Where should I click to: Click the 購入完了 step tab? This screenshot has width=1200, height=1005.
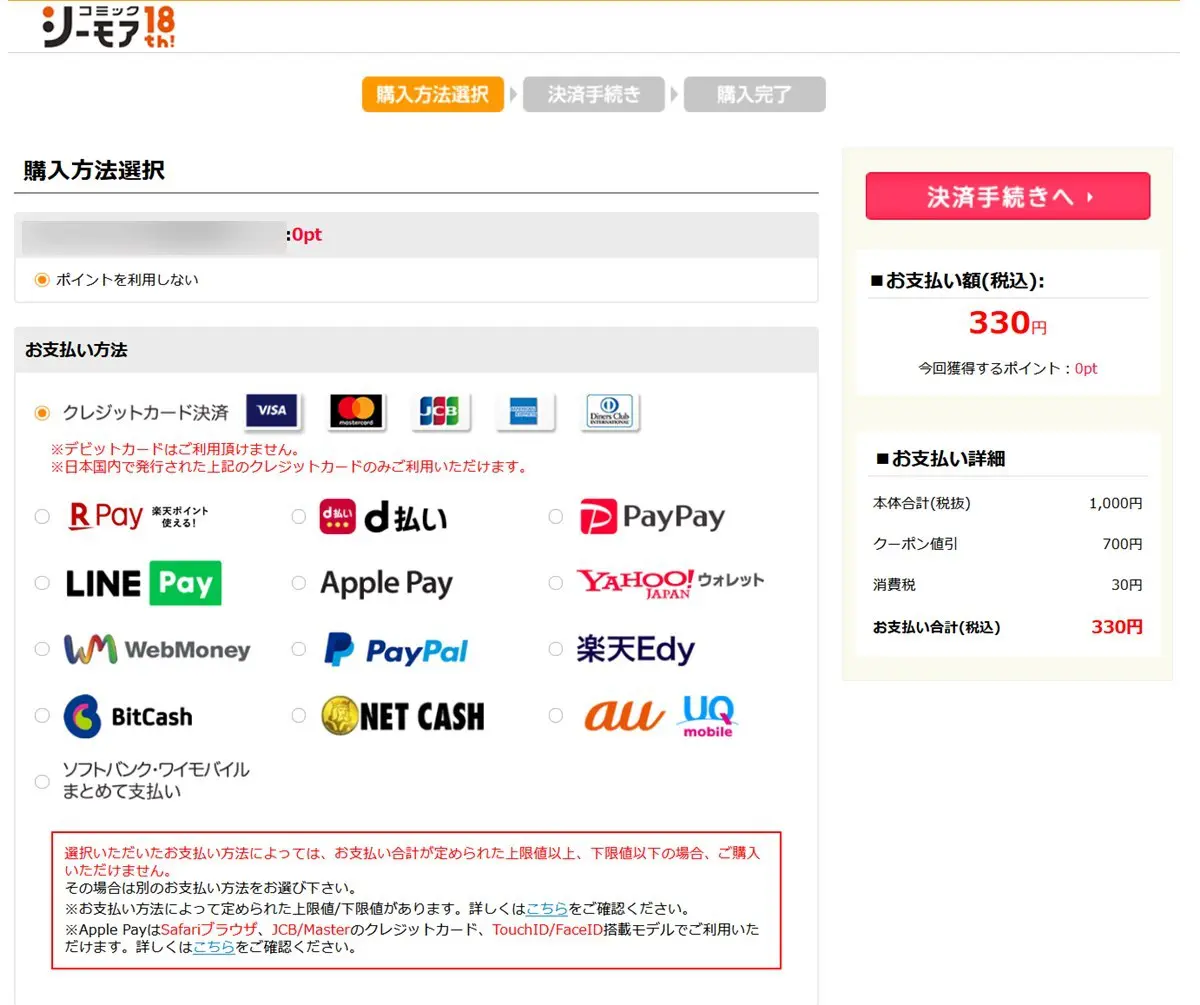click(755, 95)
